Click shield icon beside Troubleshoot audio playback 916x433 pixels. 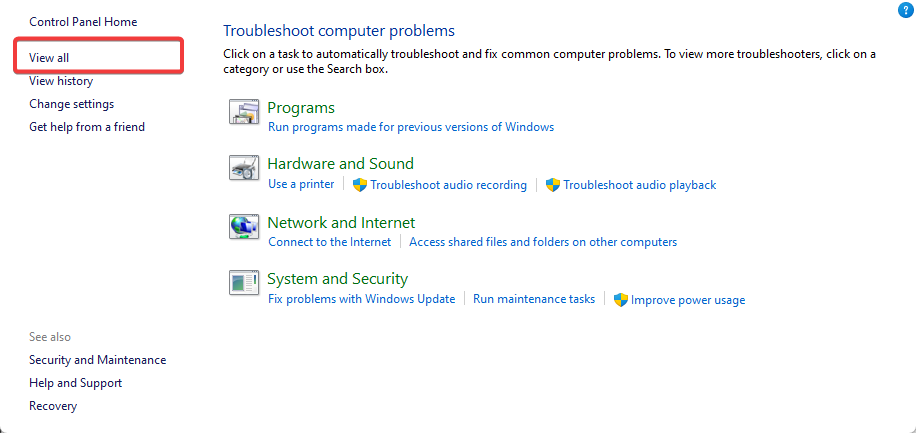click(x=553, y=185)
